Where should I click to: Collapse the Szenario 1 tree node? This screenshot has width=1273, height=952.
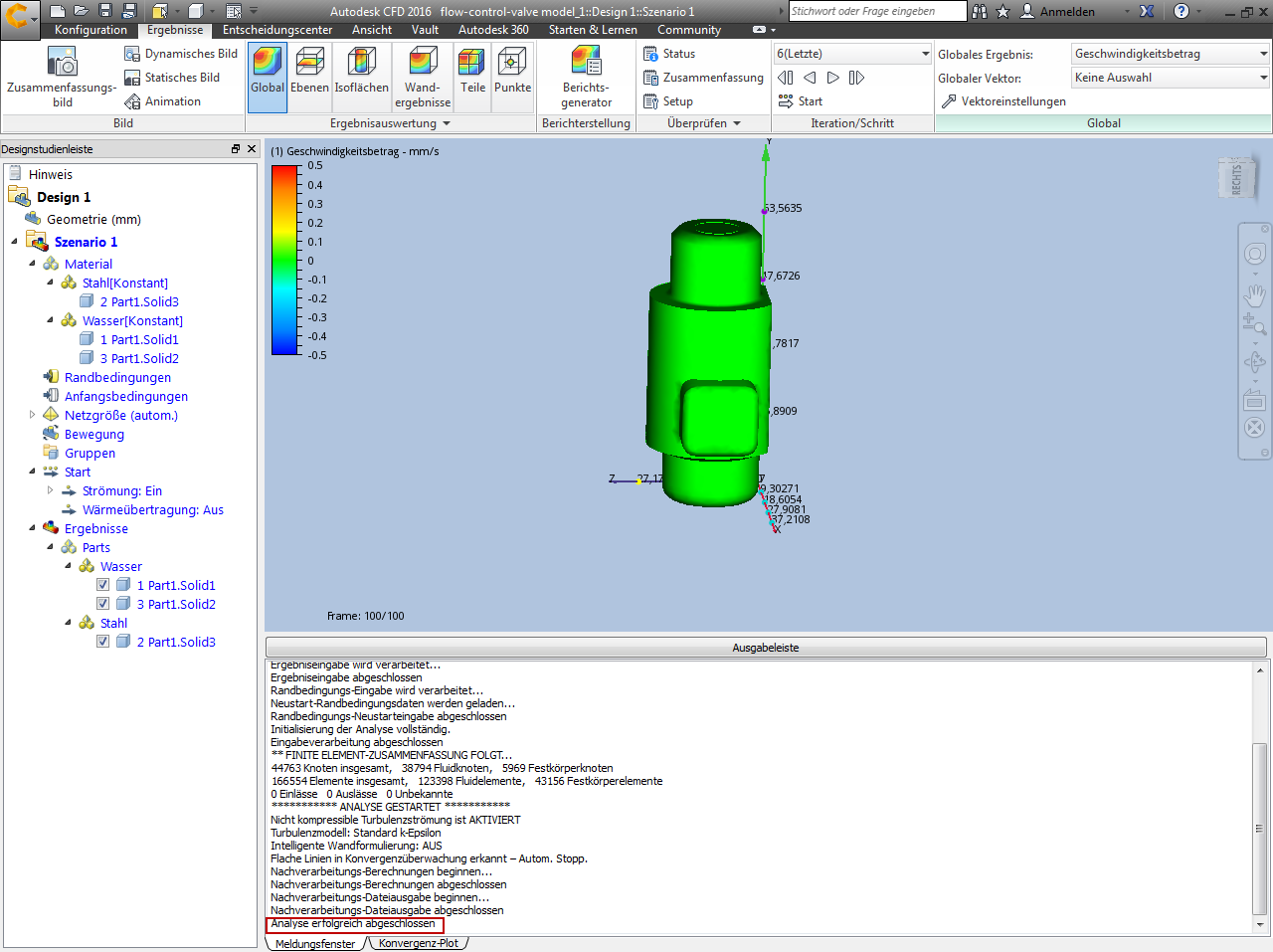pos(14,242)
